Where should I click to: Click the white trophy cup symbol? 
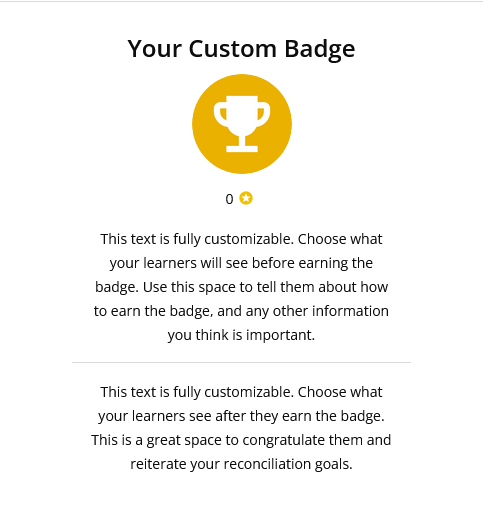(x=242, y=124)
